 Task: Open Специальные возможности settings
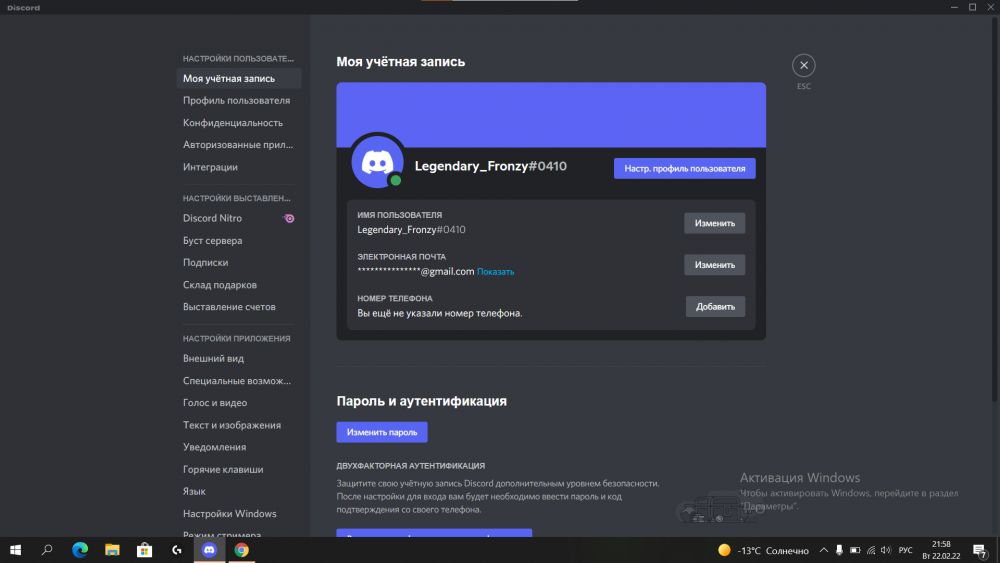(x=239, y=381)
